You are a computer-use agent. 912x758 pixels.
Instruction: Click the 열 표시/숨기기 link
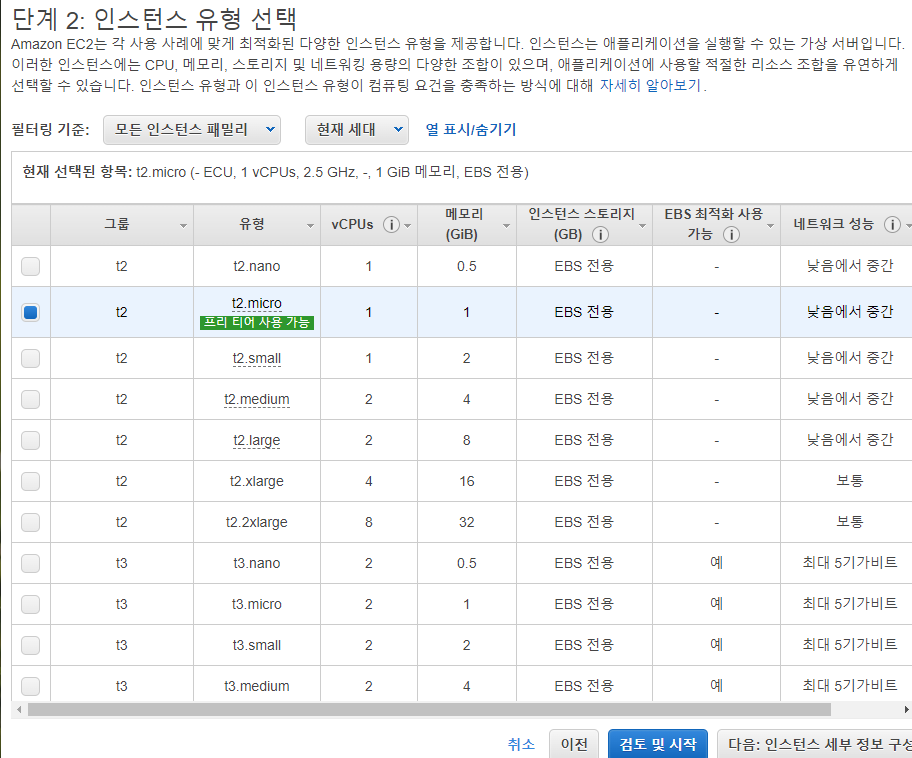click(471, 130)
